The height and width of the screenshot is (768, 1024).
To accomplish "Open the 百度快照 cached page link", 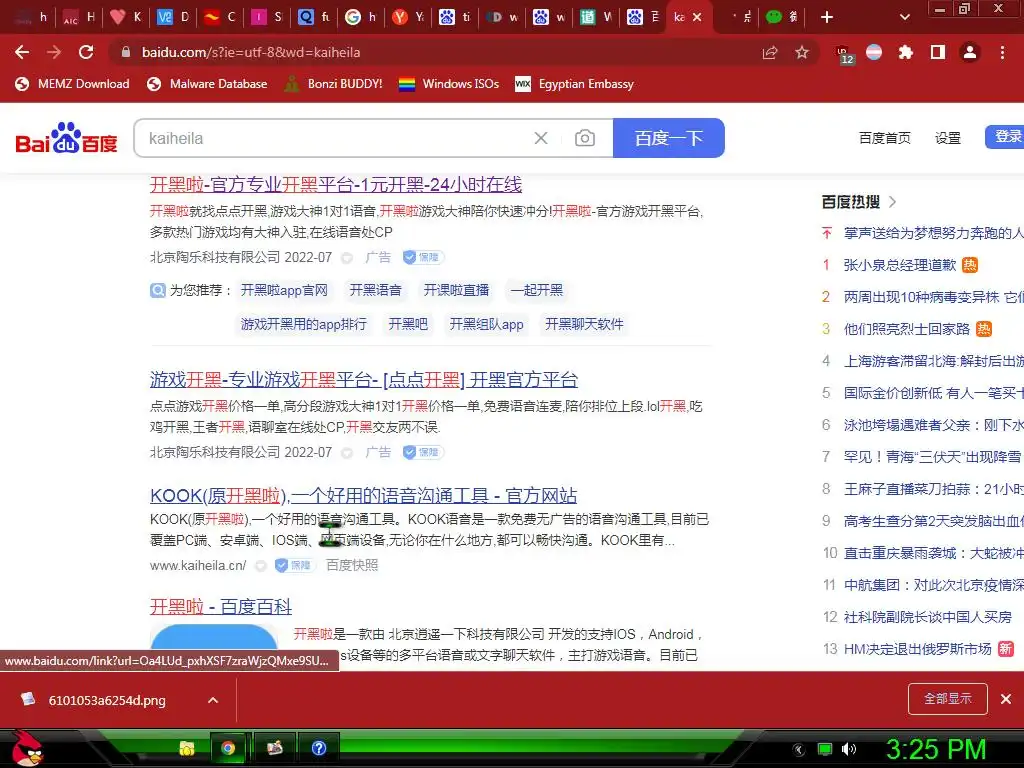I will click(352, 565).
